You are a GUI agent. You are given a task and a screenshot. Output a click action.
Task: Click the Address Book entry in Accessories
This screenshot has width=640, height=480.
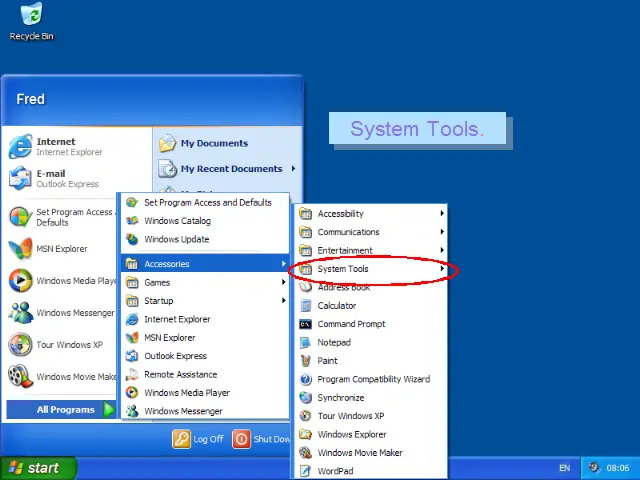coord(371,287)
